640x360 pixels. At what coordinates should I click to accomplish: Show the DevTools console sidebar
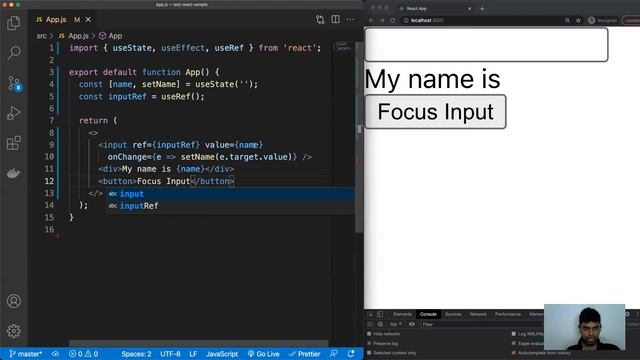click(370, 324)
